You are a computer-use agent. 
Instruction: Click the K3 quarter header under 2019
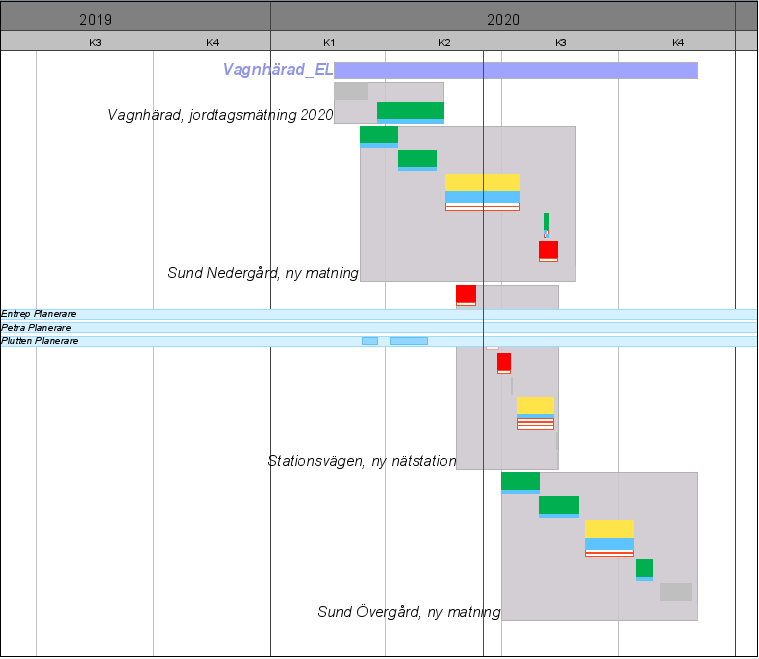[x=95, y=43]
